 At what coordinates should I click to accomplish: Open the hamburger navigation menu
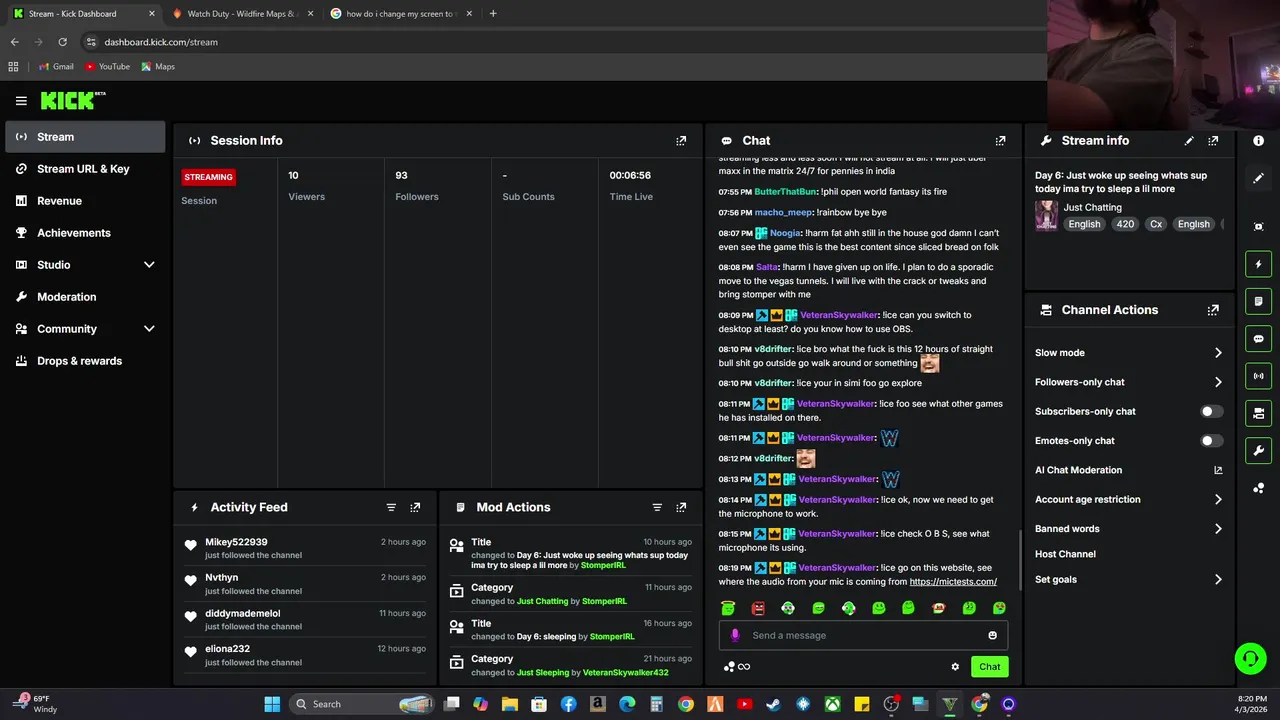21,101
